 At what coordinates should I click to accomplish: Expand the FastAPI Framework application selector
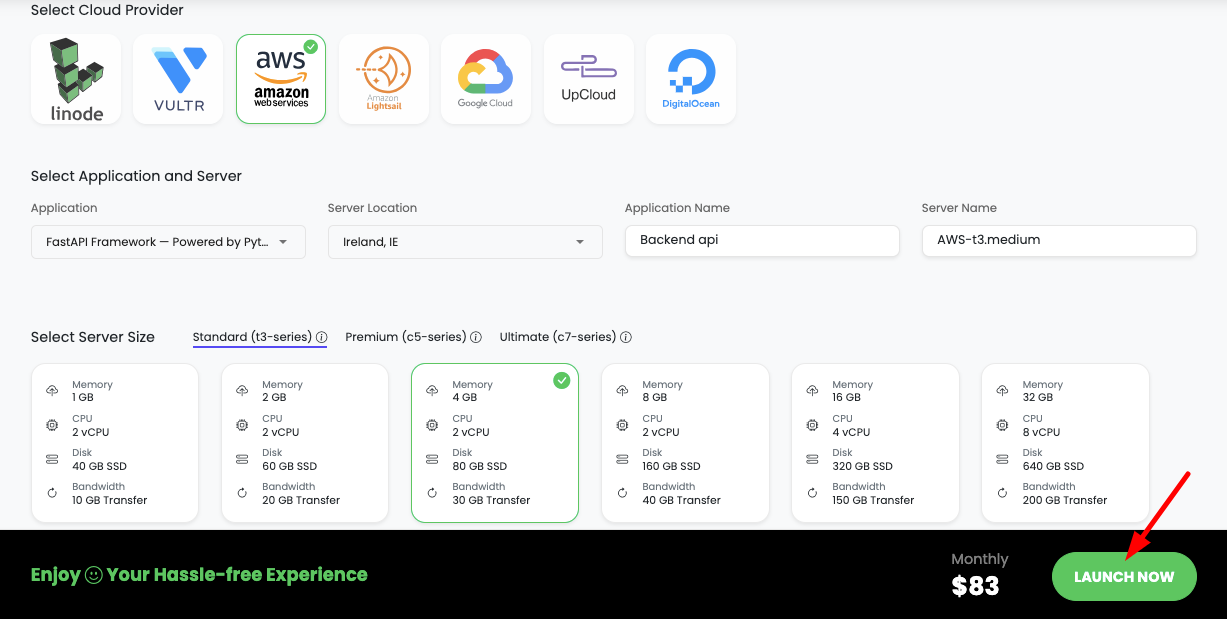pyautogui.click(x=281, y=241)
